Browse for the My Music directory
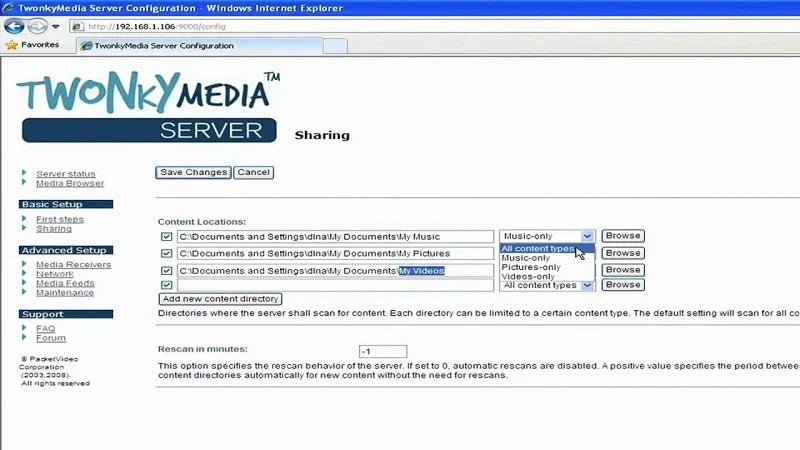Screen dimensions: 800x450 (623, 236)
